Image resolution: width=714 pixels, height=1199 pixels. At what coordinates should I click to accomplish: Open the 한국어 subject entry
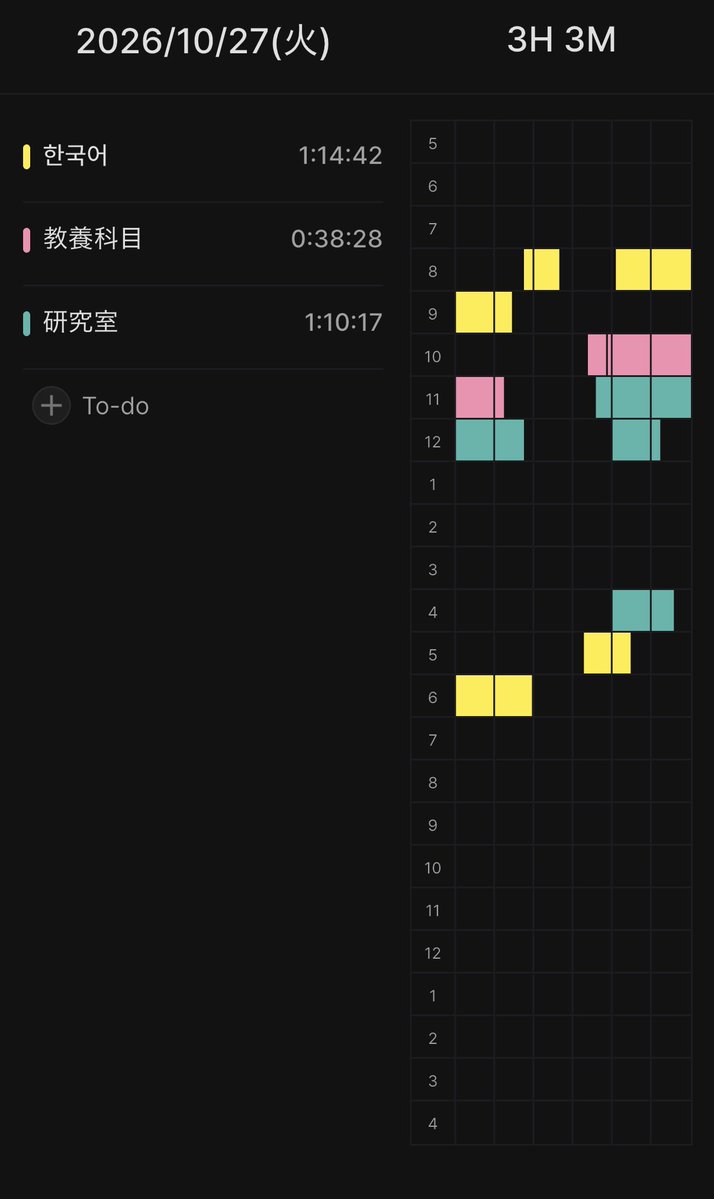(x=203, y=156)
